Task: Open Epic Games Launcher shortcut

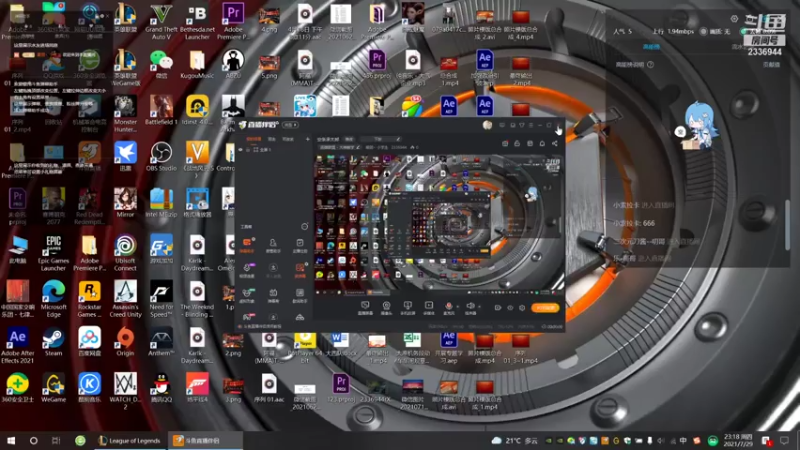Action: pyautogui.click(x=54, y=253)
